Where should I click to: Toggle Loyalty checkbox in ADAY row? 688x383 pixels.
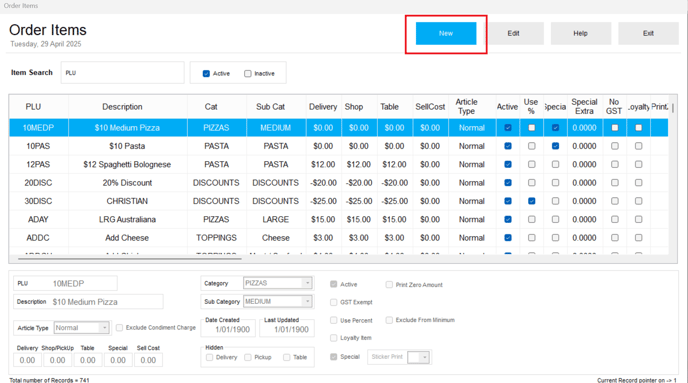[638, 219]
